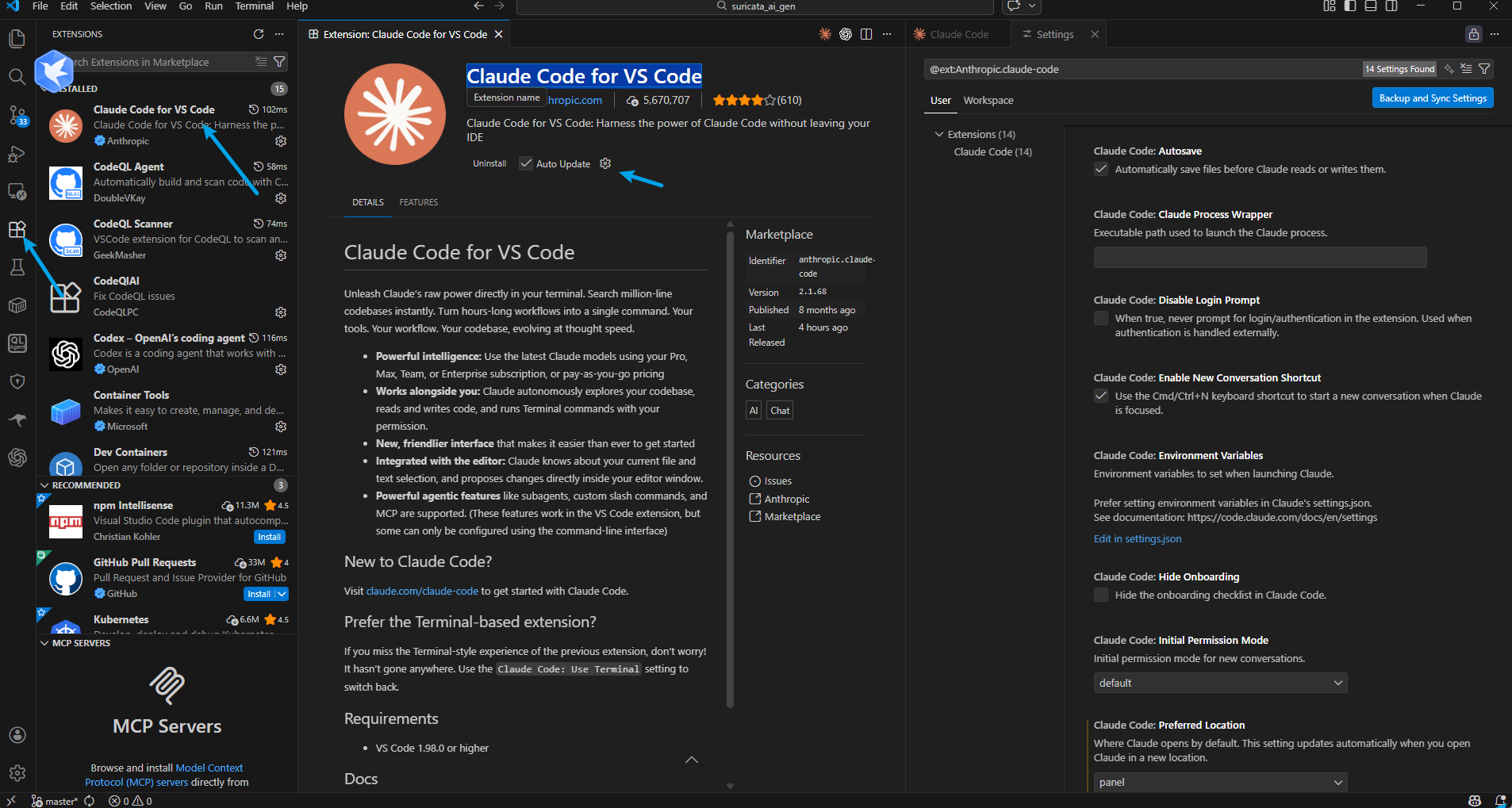Click Backup and Sync Settings button
Image resolution: width=1512 pixels, height=808 pixels.
(1433, 98)
